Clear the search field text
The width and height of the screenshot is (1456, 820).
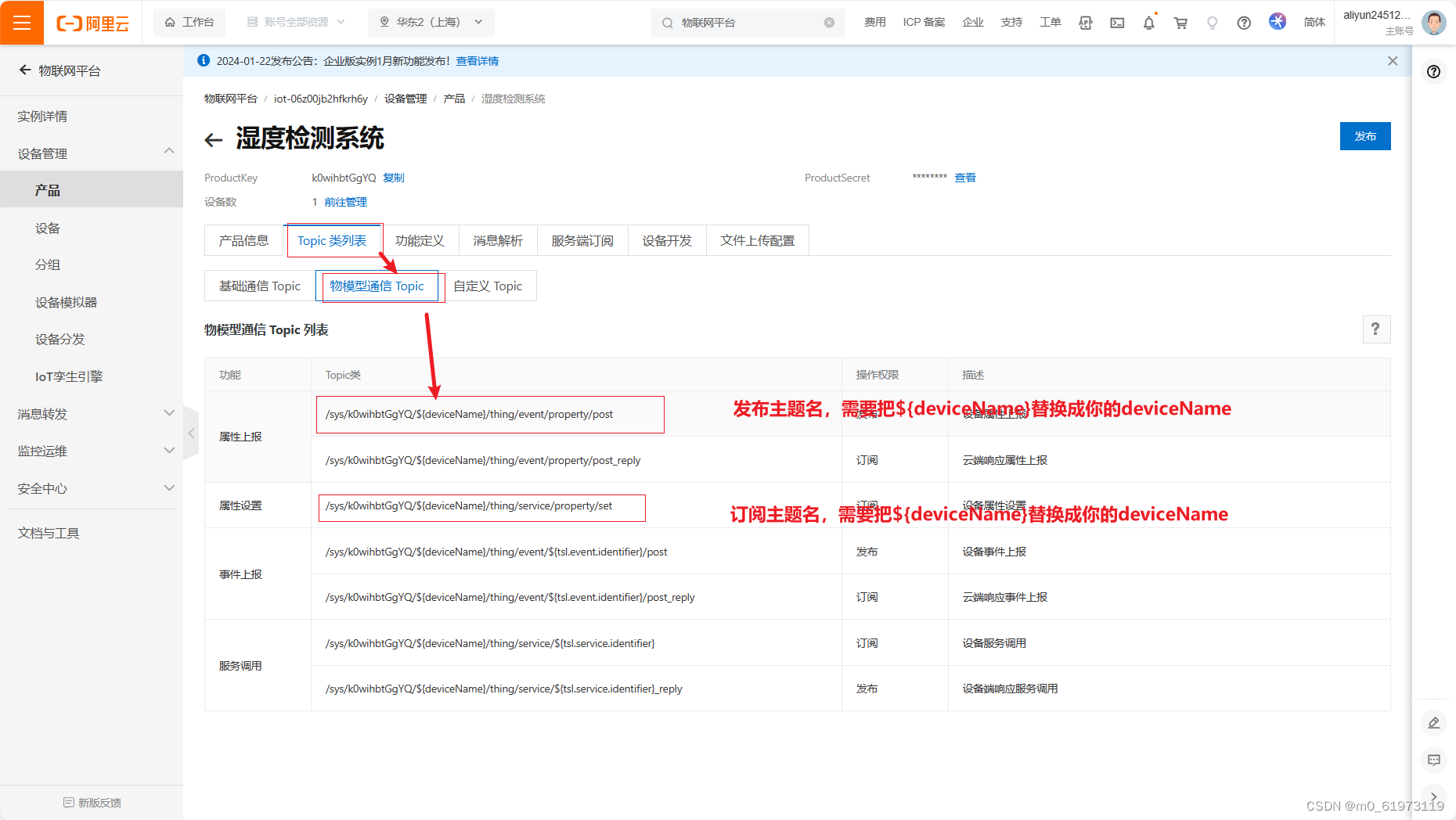[x=829, y=23]
